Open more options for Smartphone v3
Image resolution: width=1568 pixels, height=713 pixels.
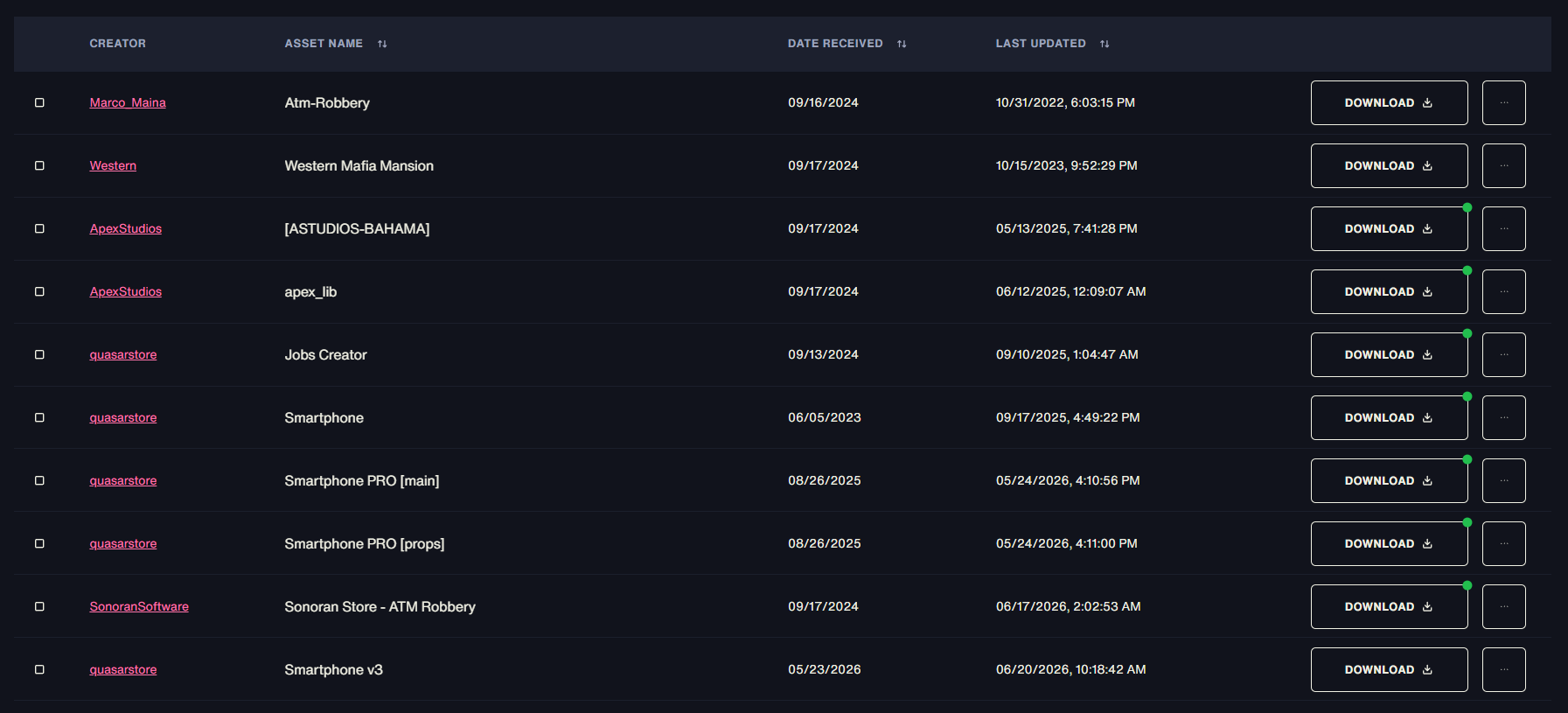click(x=1503, y=669)
